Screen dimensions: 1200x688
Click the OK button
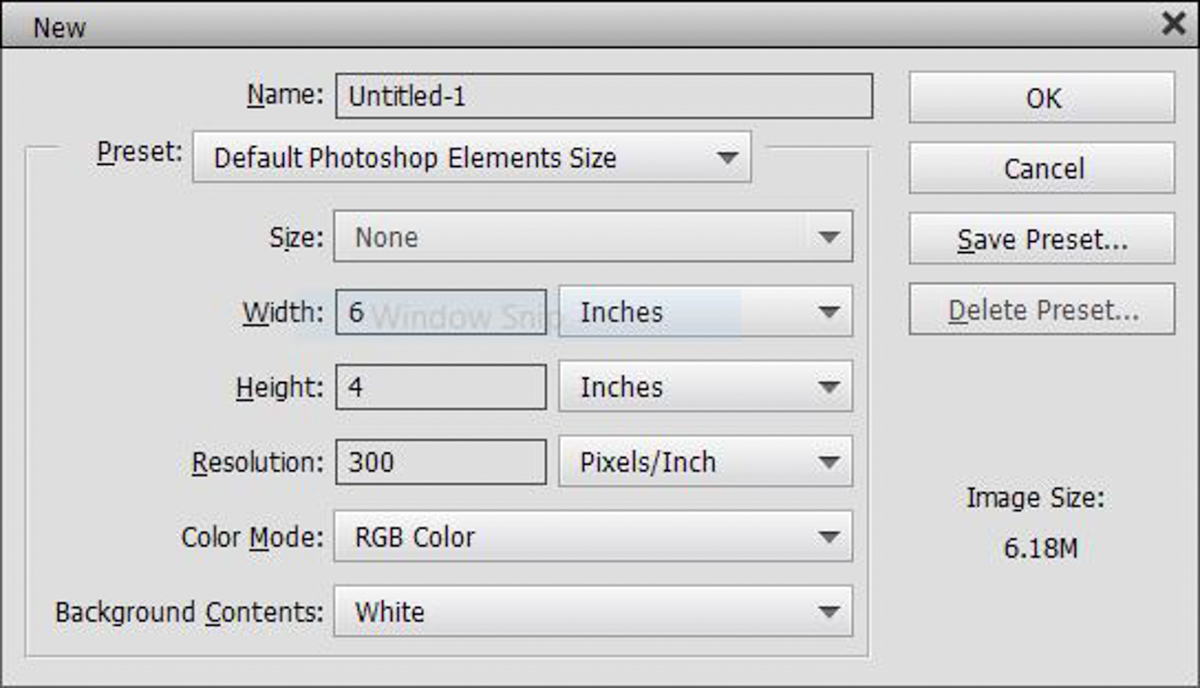pos(1042,97)
